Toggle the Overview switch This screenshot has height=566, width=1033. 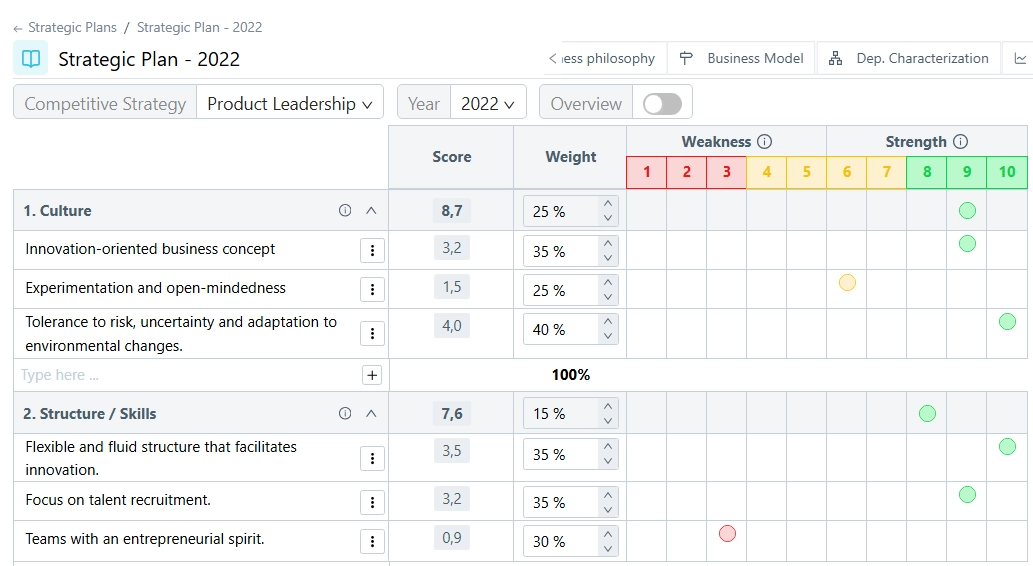pos(662,104)
